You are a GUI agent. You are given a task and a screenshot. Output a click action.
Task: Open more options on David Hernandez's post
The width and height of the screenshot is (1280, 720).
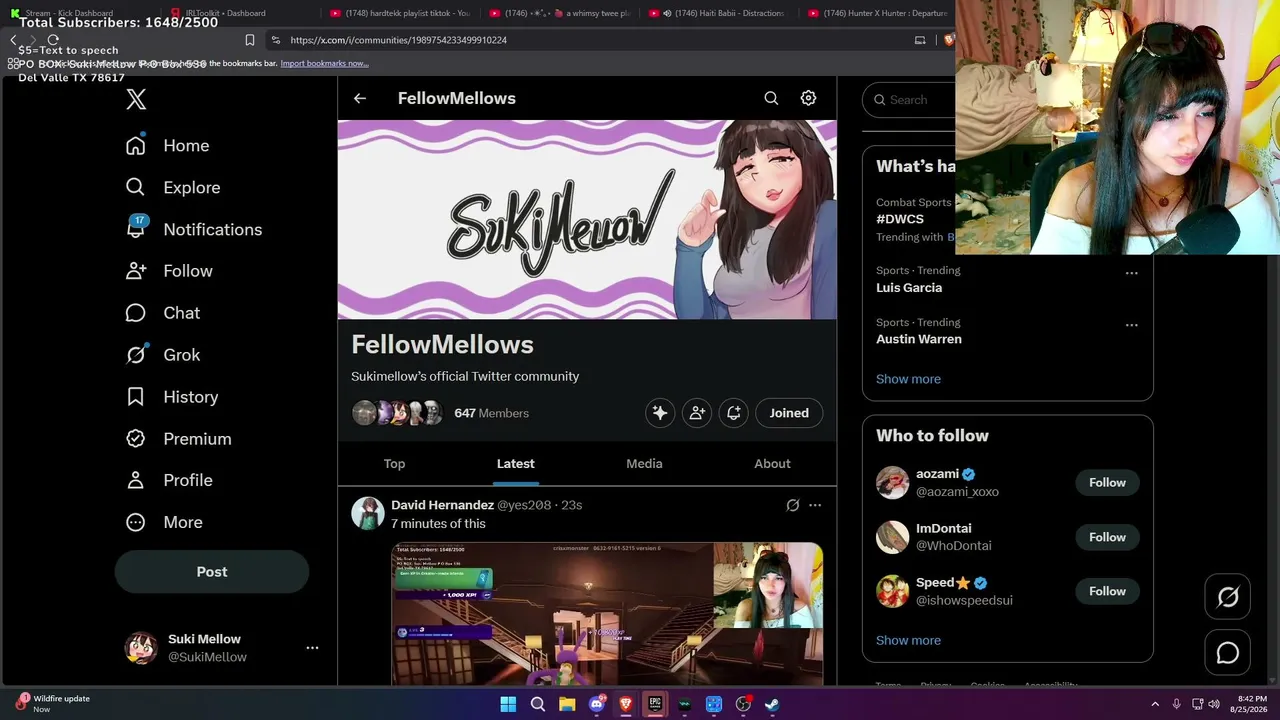point(815,506)
